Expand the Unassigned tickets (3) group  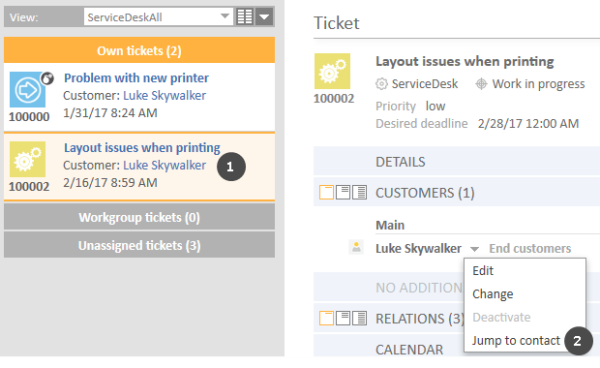pos(139,245)
